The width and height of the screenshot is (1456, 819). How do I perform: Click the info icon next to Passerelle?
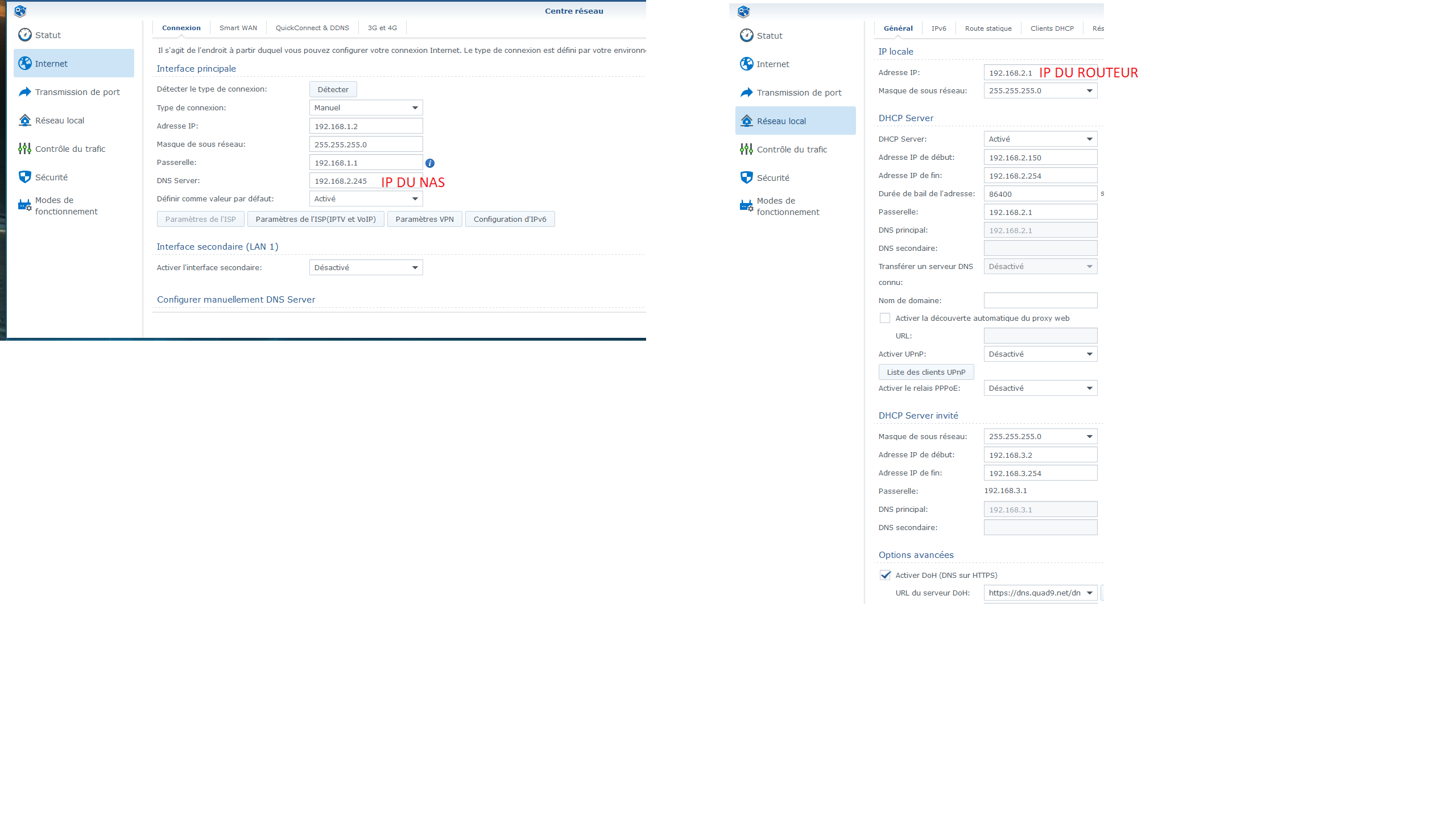[430, 163]
